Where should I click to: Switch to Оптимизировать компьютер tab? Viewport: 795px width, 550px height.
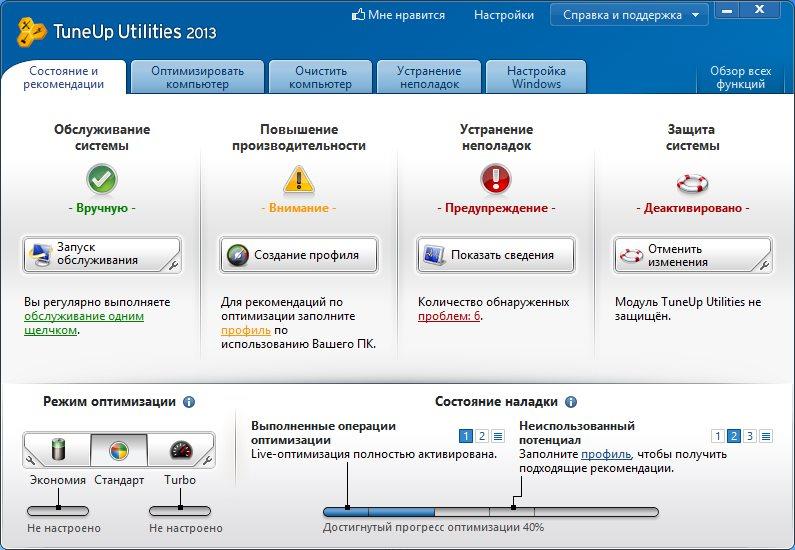(197, 78)
